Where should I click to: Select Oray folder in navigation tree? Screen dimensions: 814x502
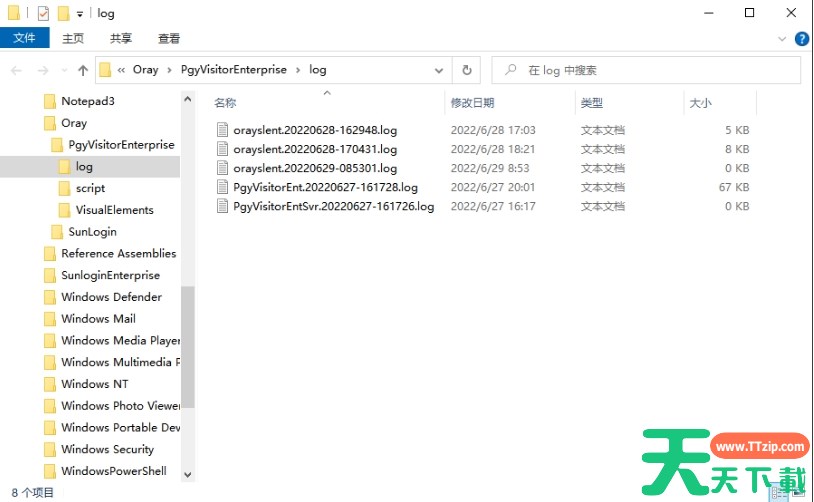point(74,123)
